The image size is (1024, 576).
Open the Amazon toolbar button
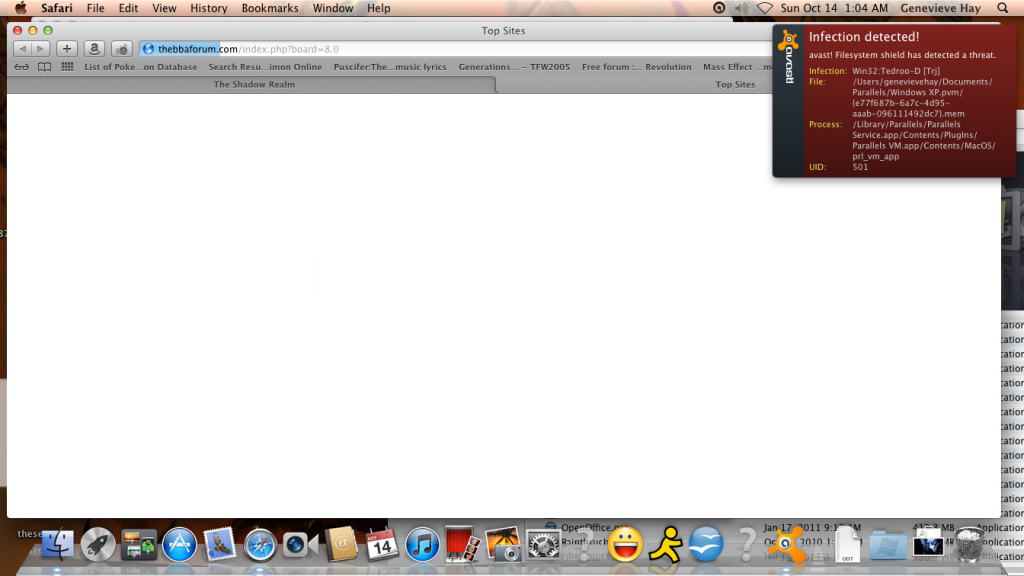pyautogui.click(x=93, y=49)
